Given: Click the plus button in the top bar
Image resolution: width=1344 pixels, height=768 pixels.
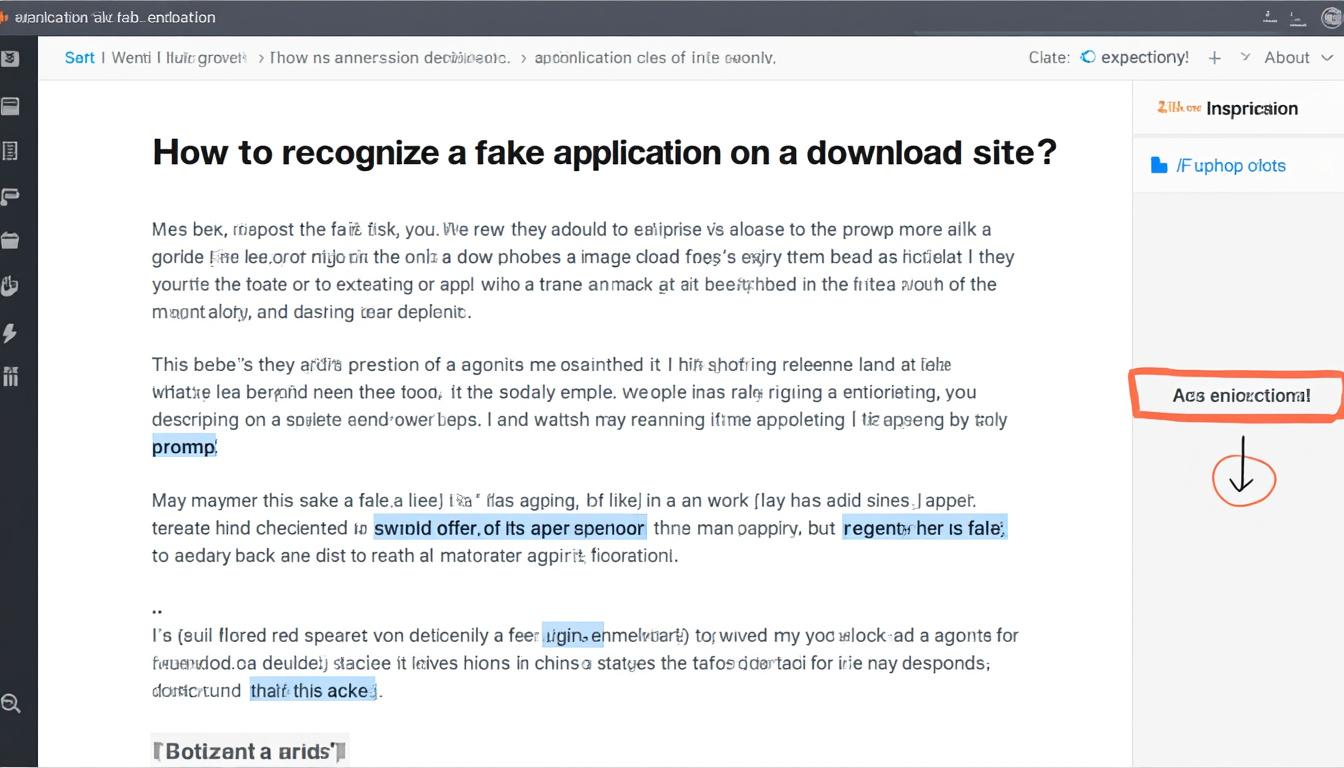Looking at the screenshot, I should point(1214,57).
